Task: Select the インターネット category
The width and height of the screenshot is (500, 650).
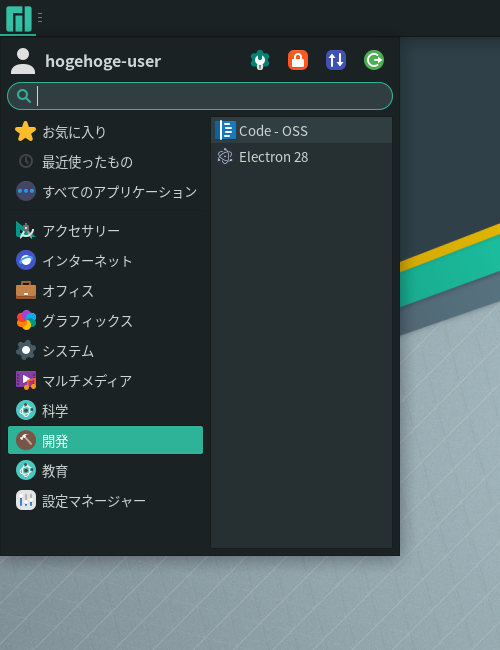Action: point(105,260)
